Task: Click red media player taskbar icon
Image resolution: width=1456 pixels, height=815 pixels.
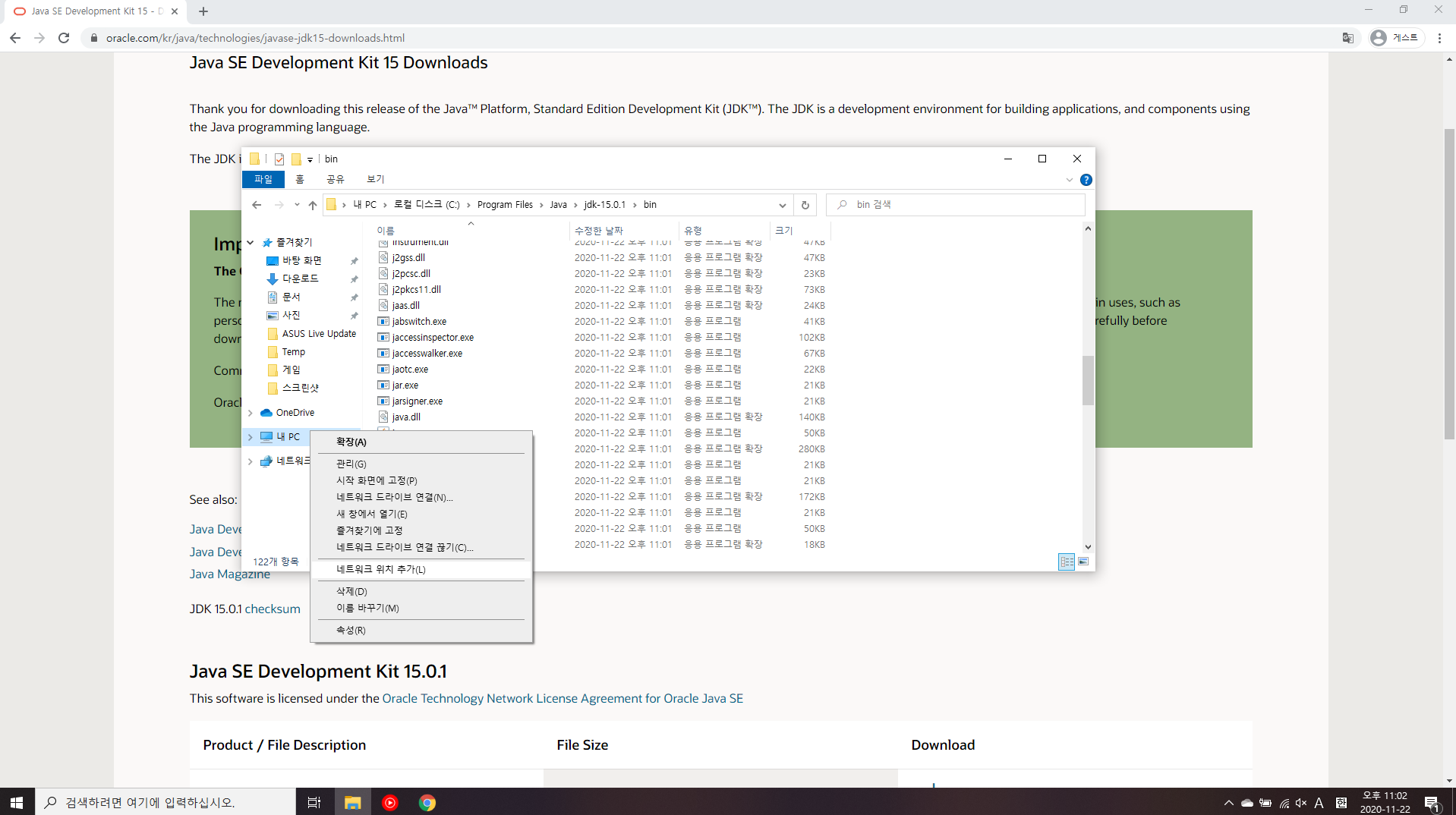Action: 390,802
